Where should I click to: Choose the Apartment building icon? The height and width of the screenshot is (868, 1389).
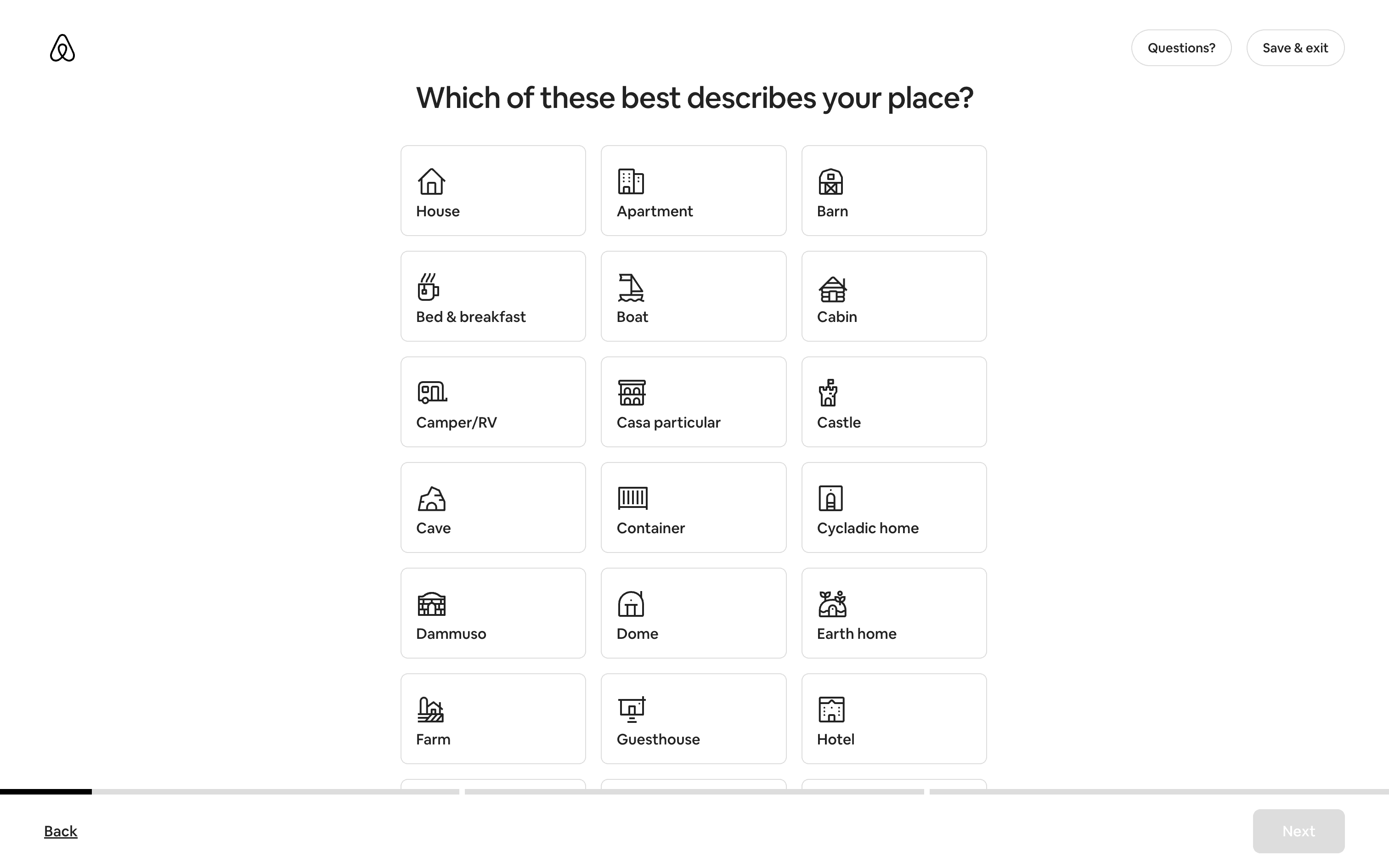tap(631, 181)
